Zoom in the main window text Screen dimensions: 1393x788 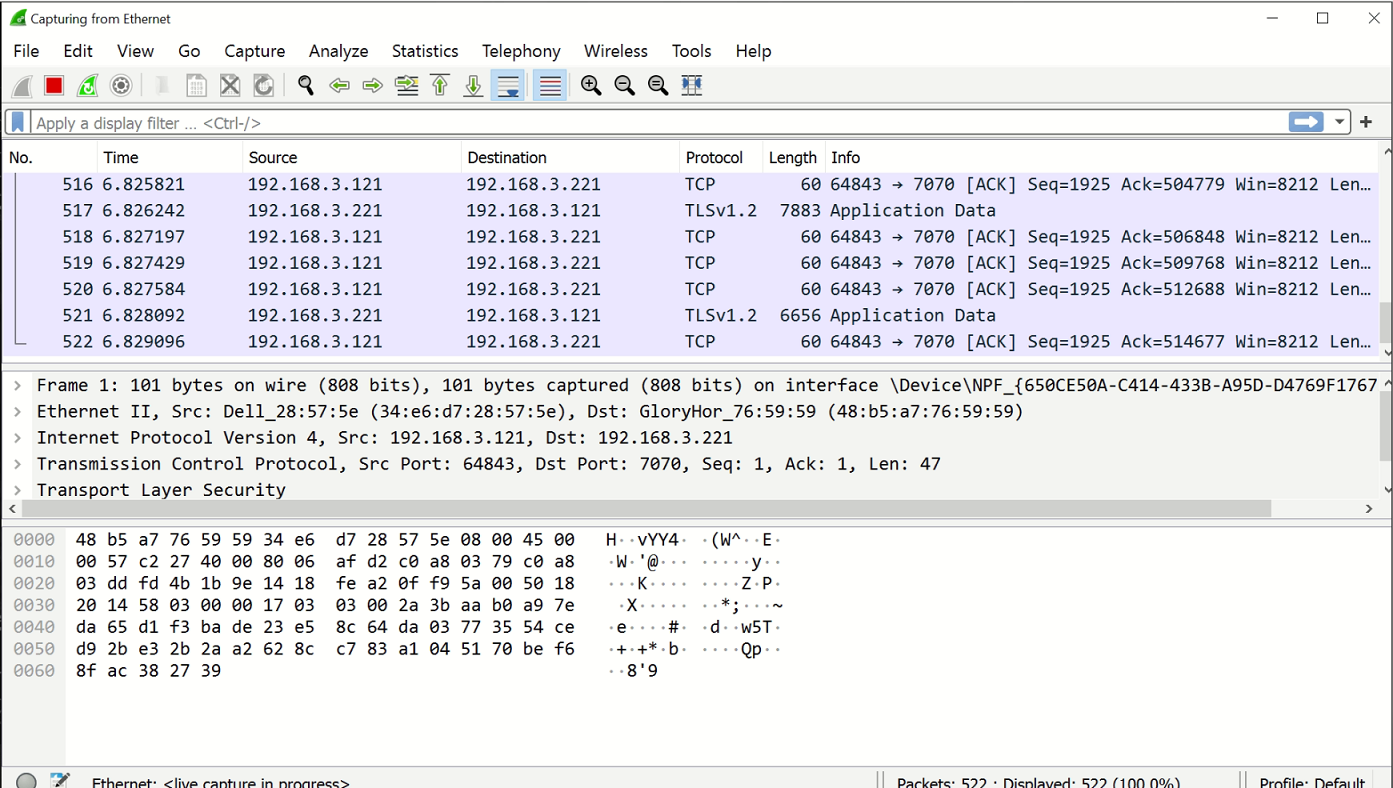591,86
